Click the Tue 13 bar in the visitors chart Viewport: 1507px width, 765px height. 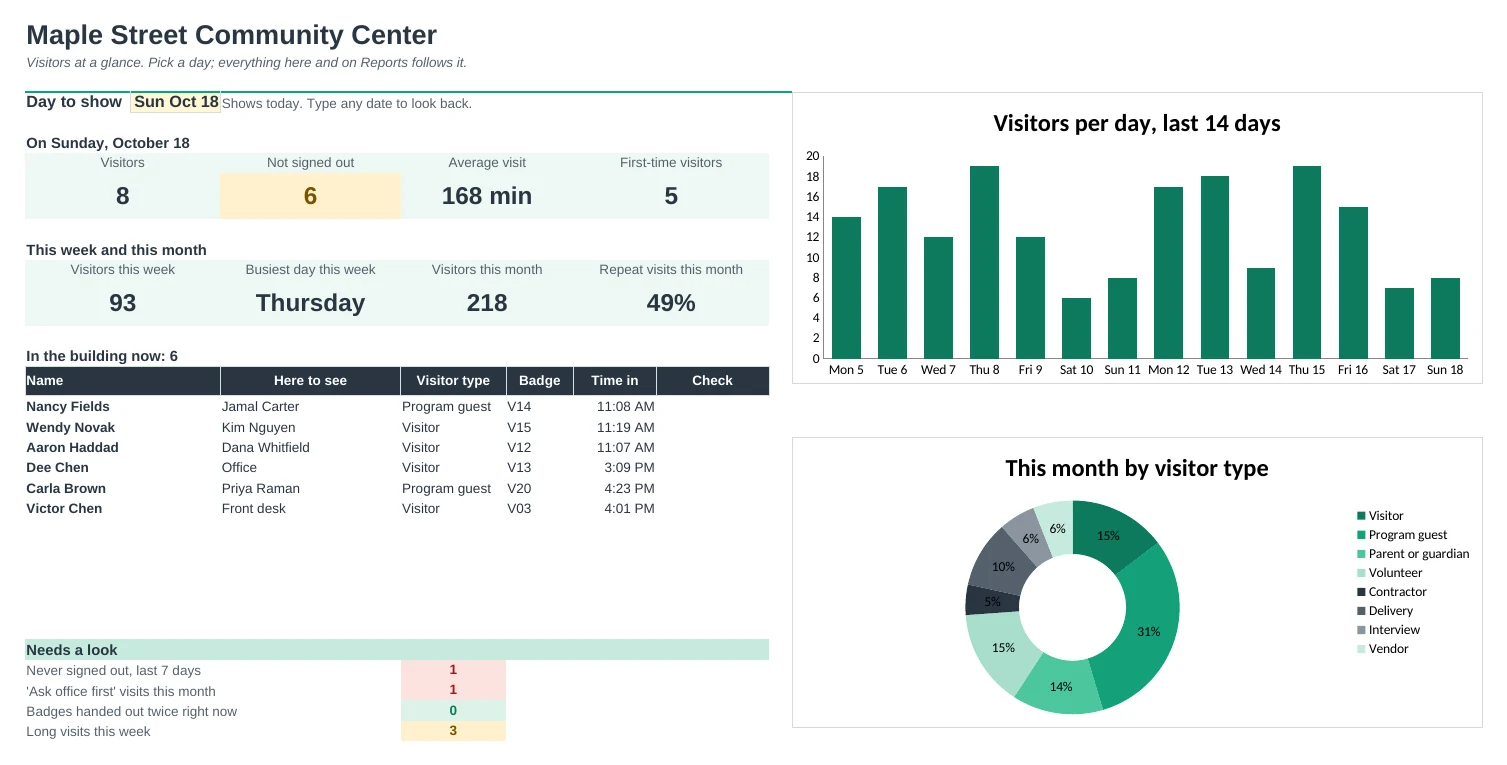tap(1214, 267)
